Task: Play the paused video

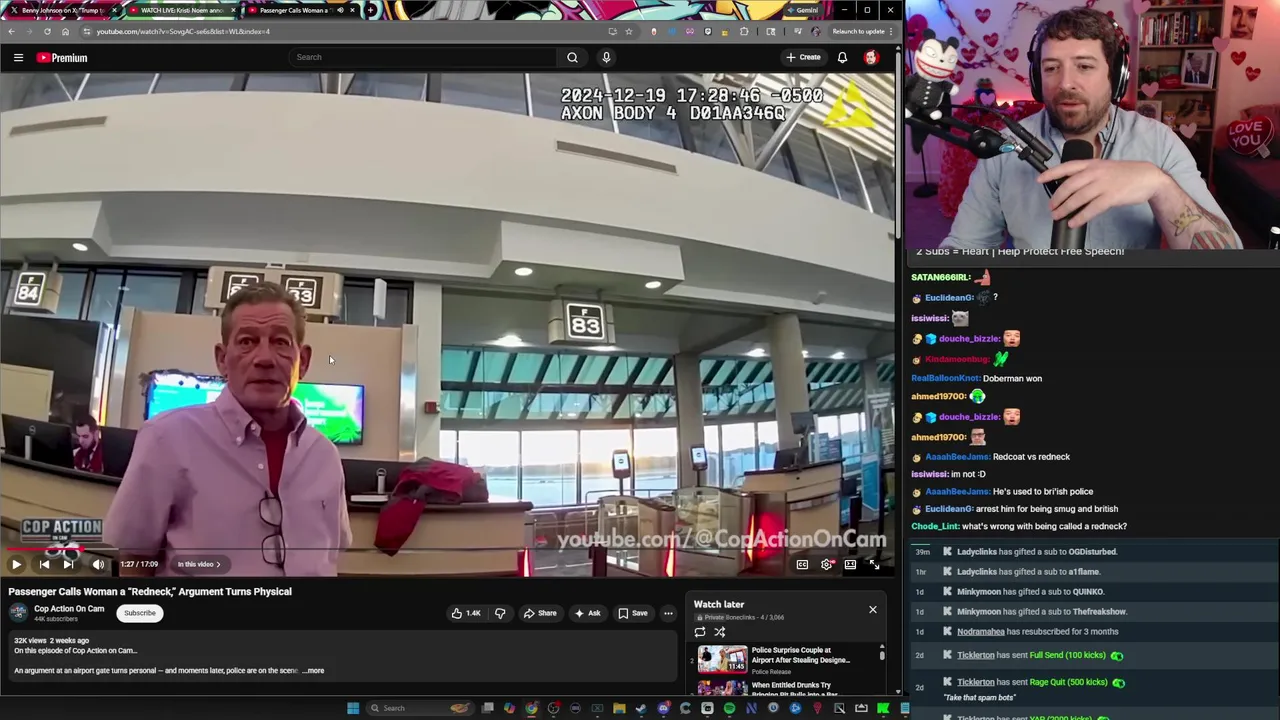Action: [16, 564]
